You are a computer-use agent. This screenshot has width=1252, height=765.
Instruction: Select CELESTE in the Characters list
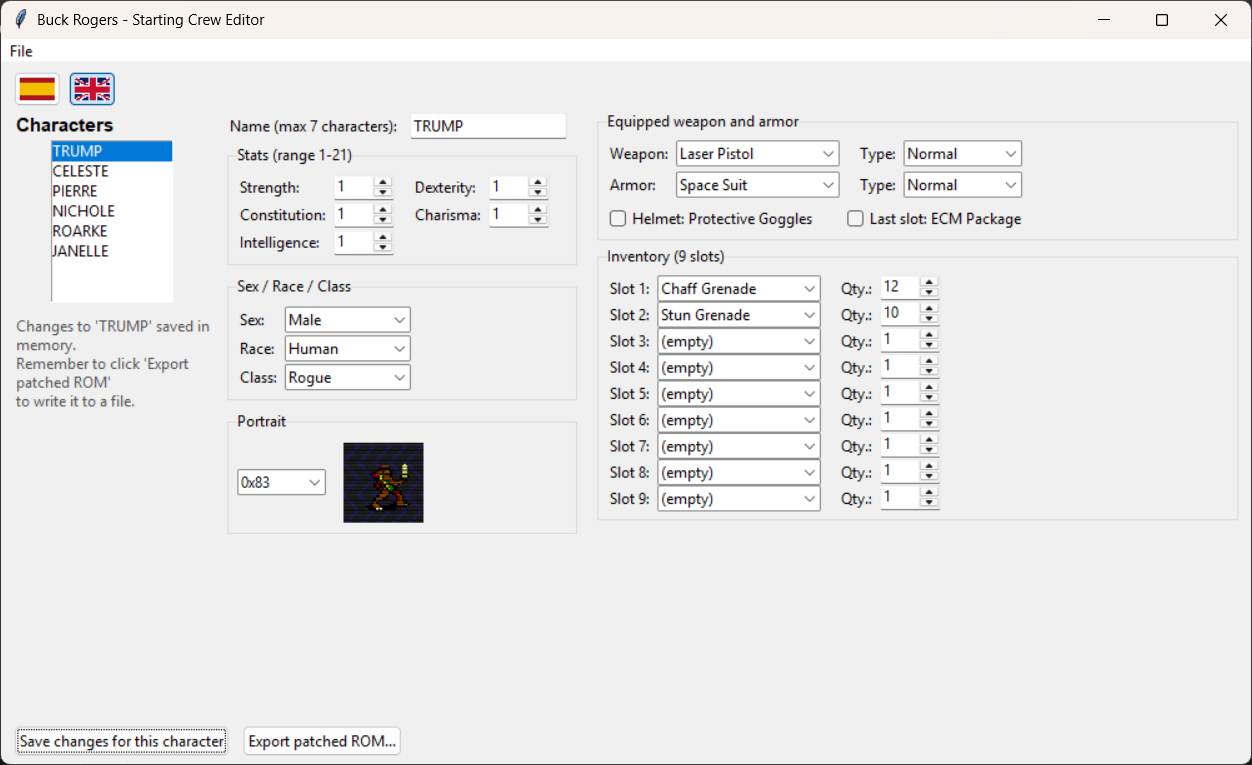coord(112,171)
